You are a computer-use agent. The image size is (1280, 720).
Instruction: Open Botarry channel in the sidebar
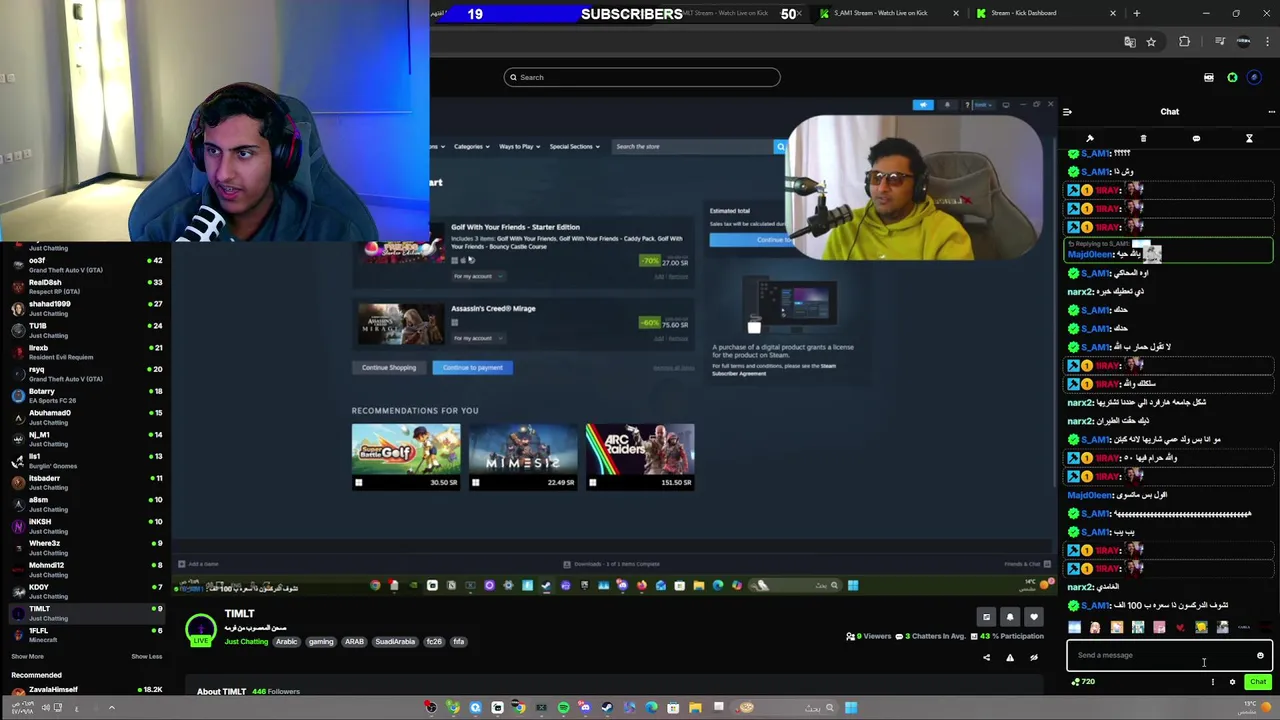pos(85,395)
